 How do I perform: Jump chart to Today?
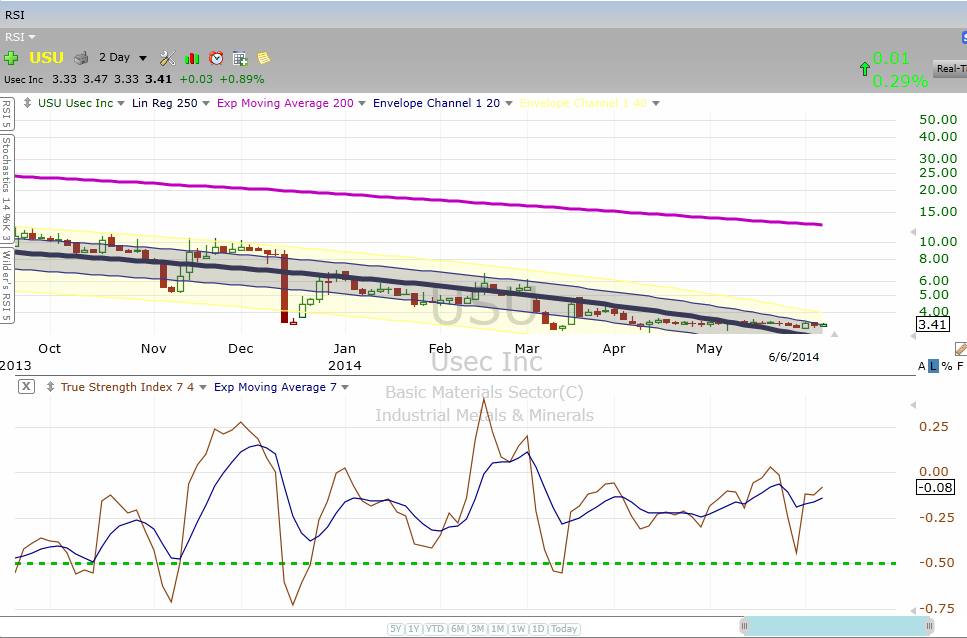click(x=564, y=629)
